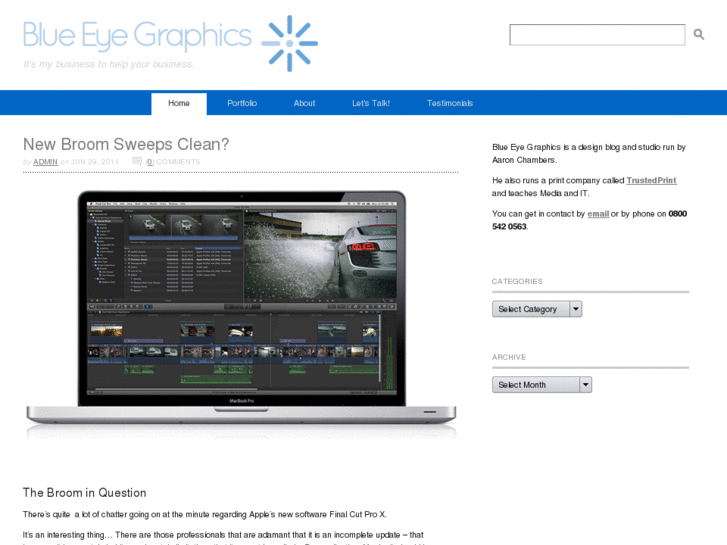Screen dimensions: 727x545
Task: Click the comments speech bubble icon
Action: click(x=137, y=161)
